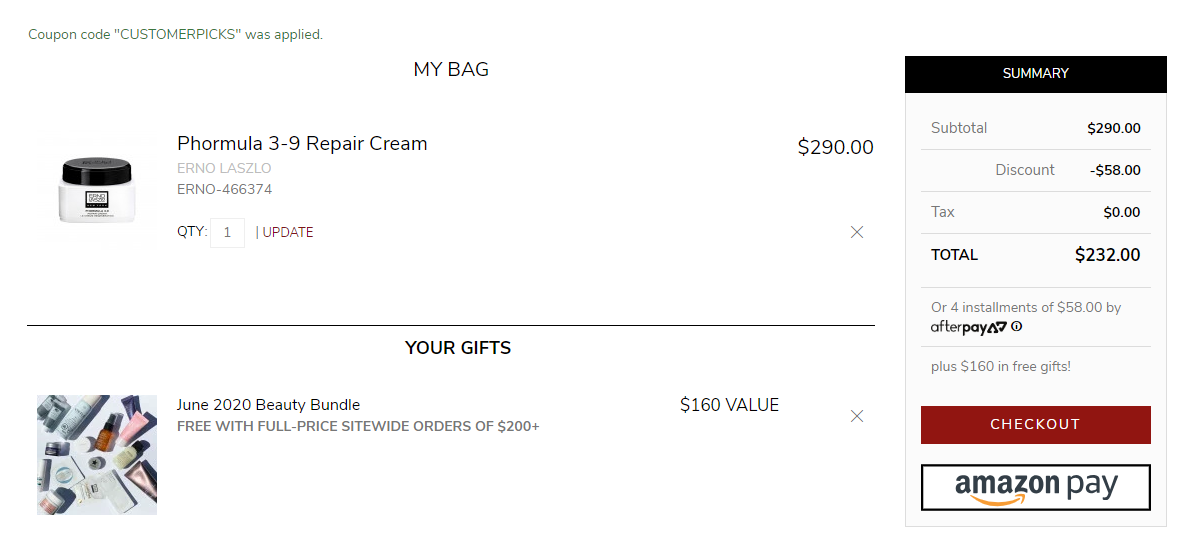
Task: Click the Afterpay logo
Action: point(969,327)
